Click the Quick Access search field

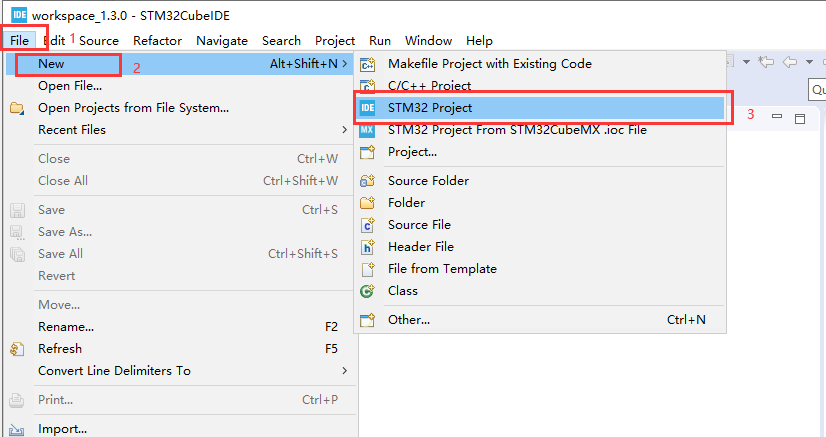(x=818, y=90)
